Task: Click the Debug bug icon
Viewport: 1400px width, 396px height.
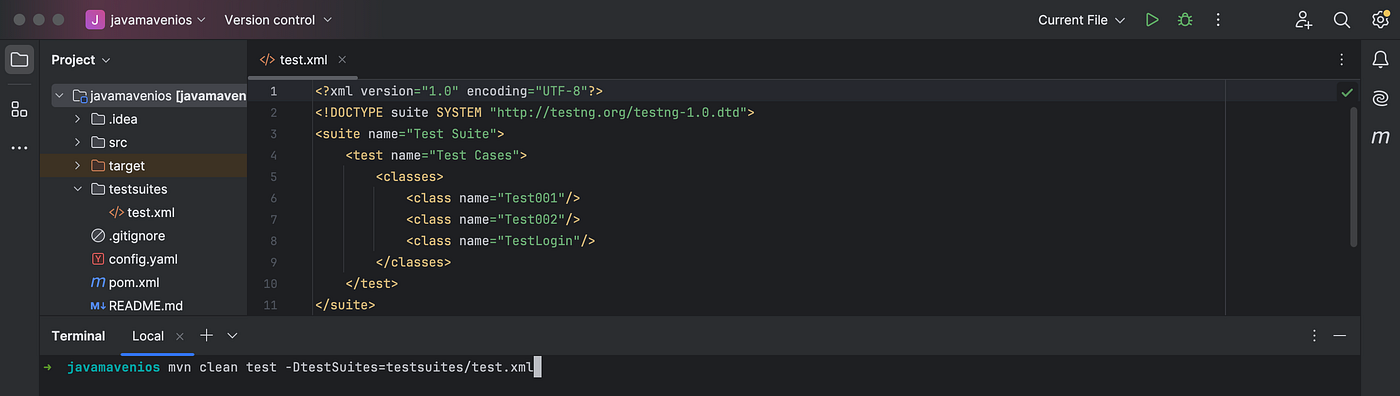Action: (1185, 20)
